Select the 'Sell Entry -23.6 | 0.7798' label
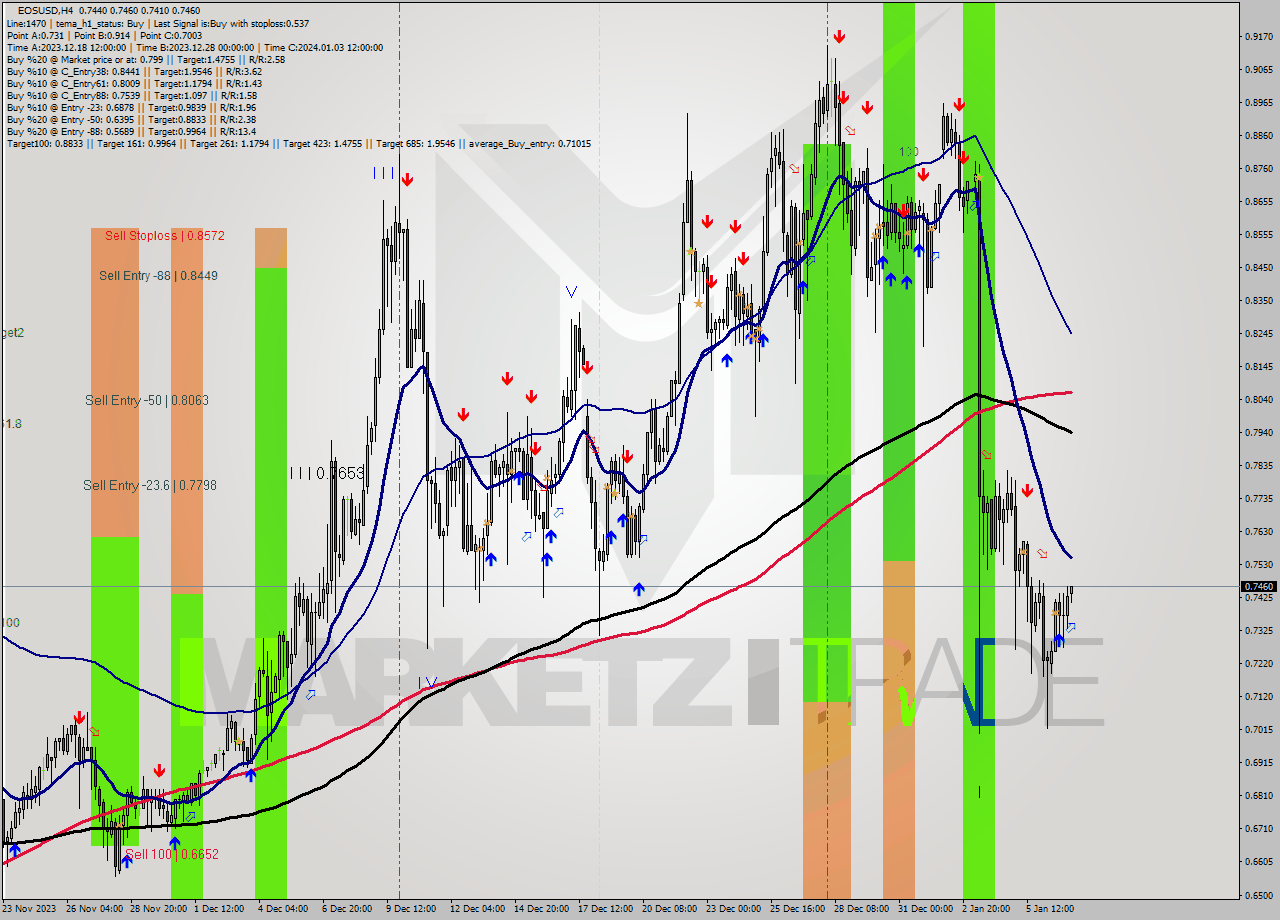 150,485
